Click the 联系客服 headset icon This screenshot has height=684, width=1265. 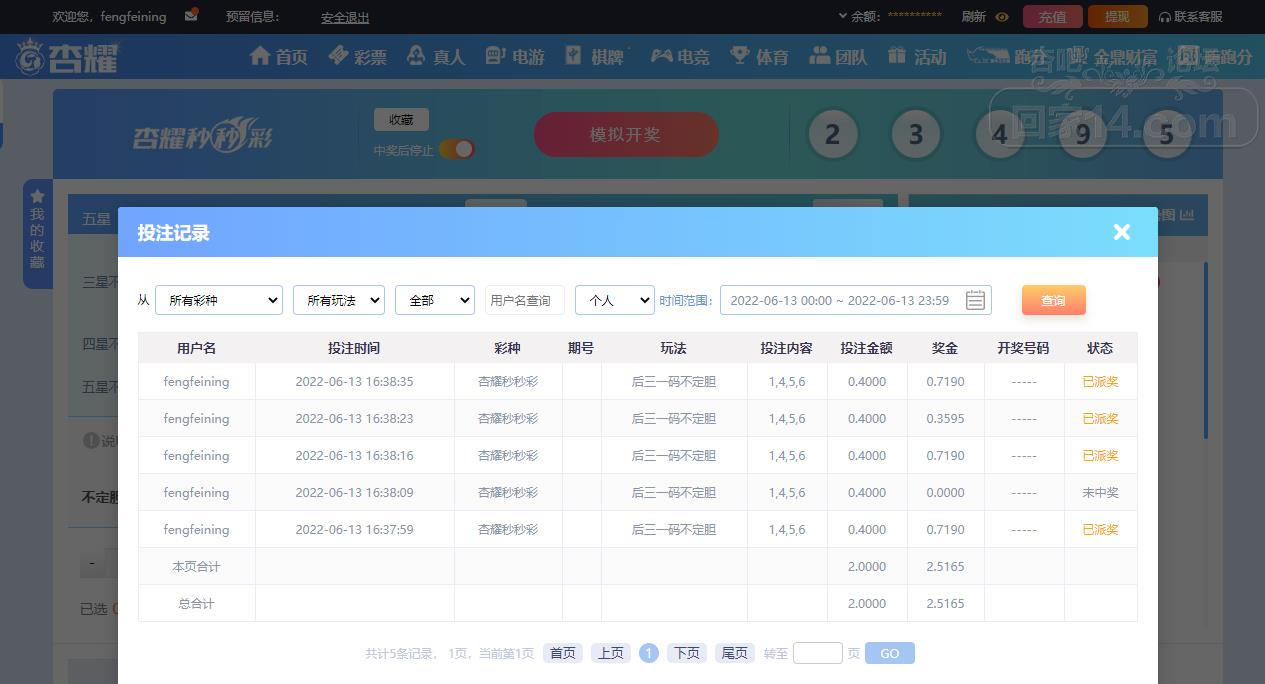click(x=1164, y=17)
